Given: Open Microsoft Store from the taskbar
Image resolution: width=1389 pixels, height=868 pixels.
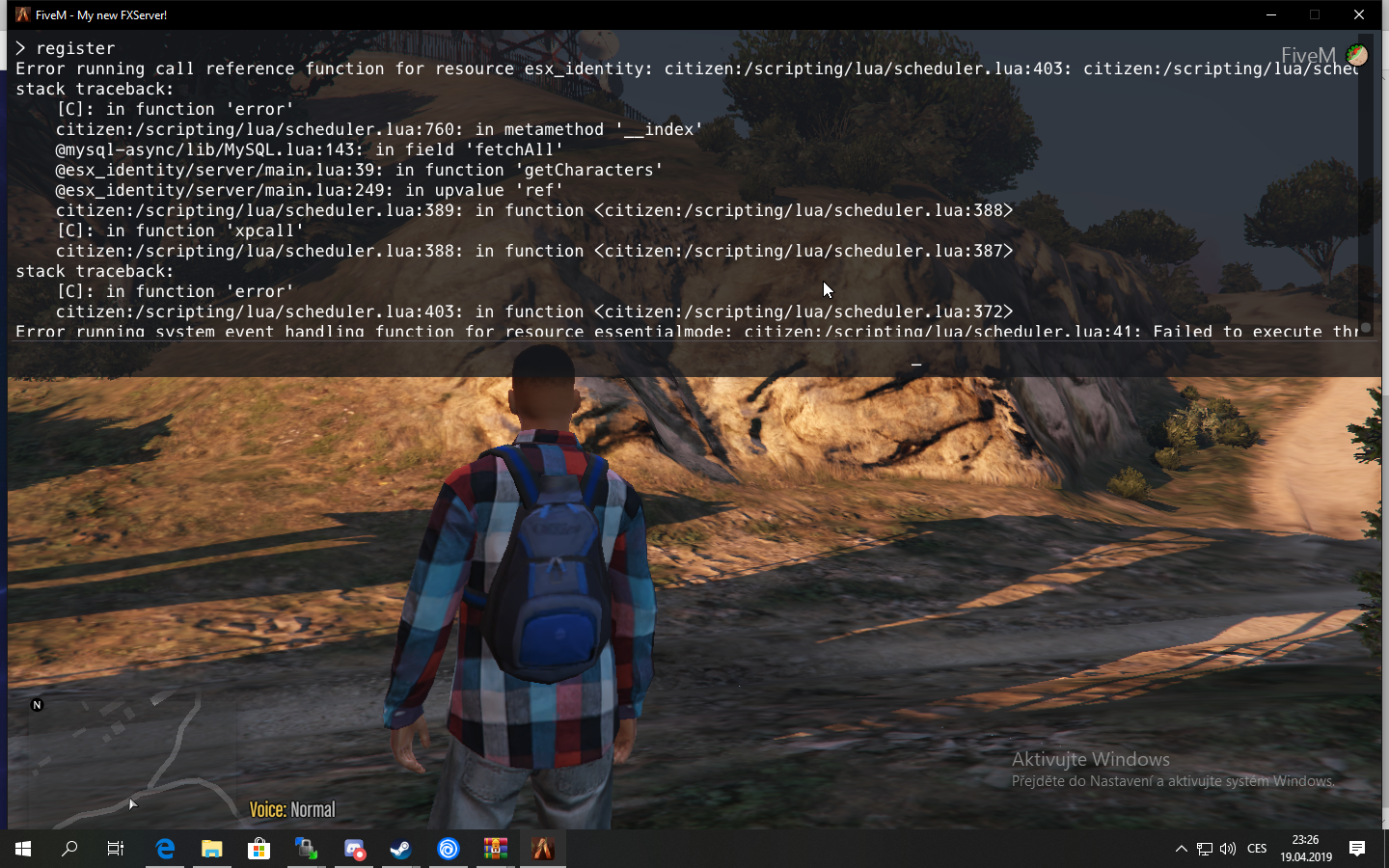Looking at the screenshot, I should [x=259, y=849].
